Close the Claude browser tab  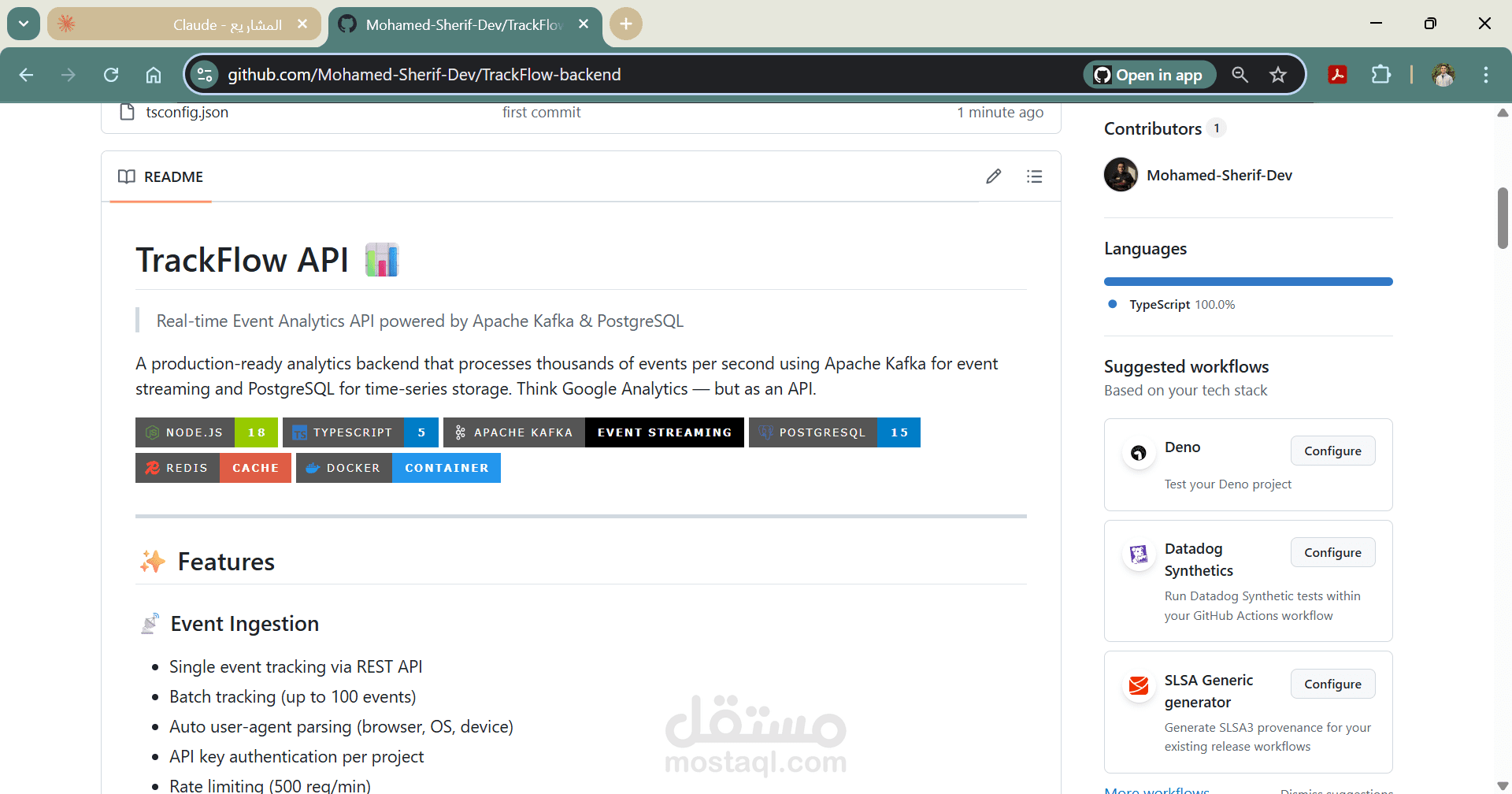click(x=302, y=24)
